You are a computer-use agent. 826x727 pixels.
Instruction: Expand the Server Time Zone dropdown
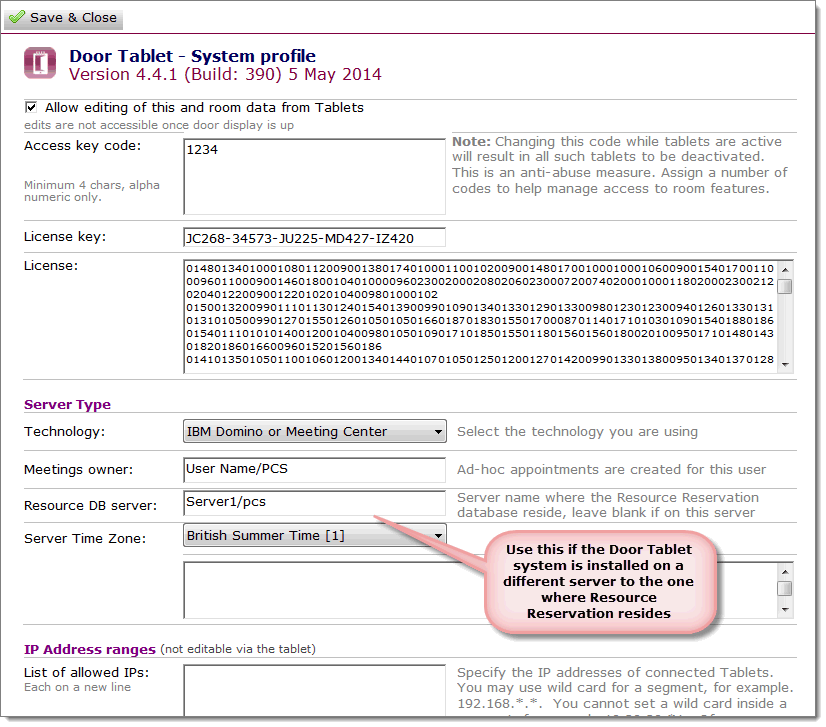315,536
